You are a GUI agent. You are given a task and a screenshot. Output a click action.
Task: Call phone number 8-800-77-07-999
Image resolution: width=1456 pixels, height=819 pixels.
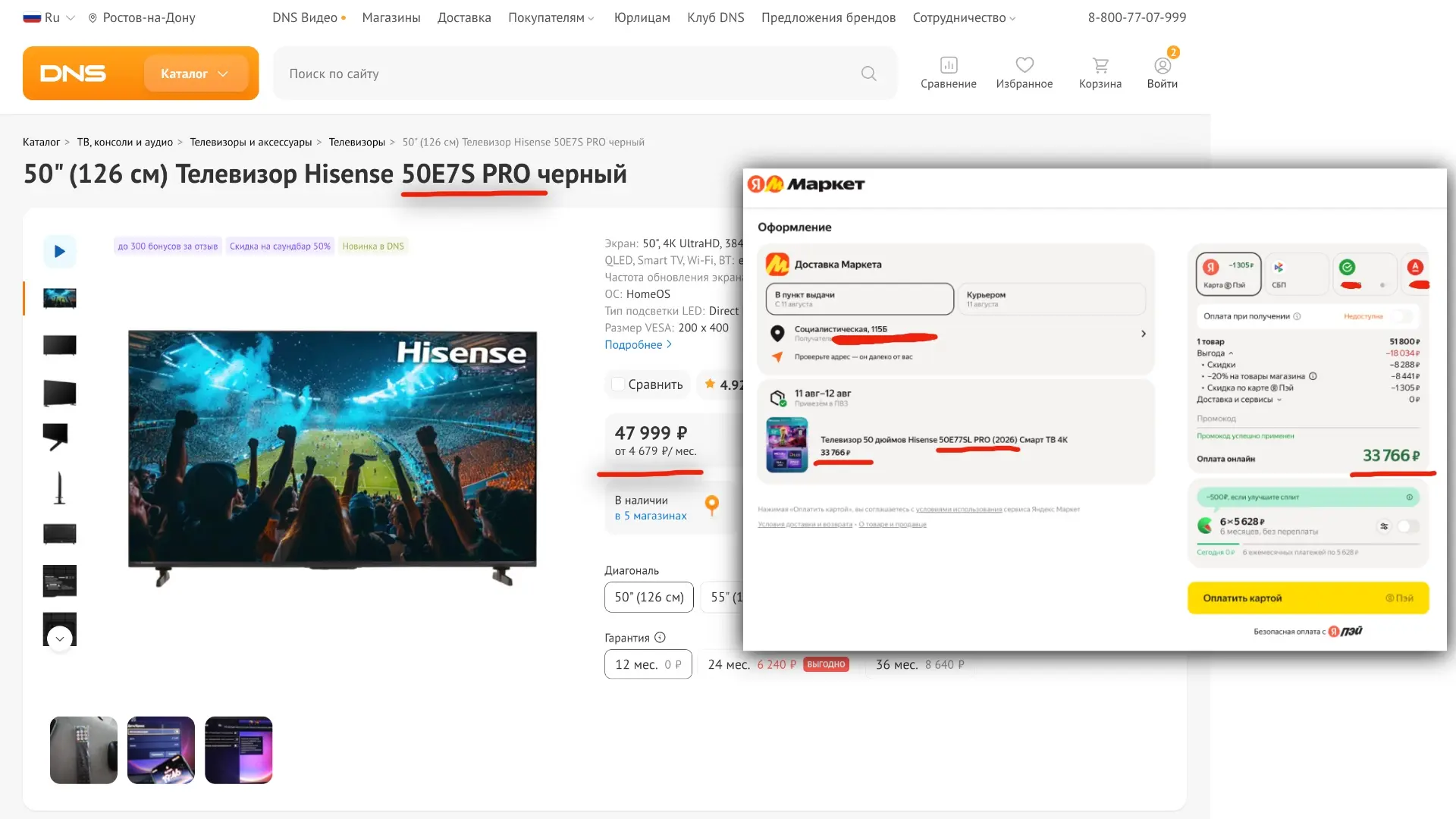click(1137, 17)
